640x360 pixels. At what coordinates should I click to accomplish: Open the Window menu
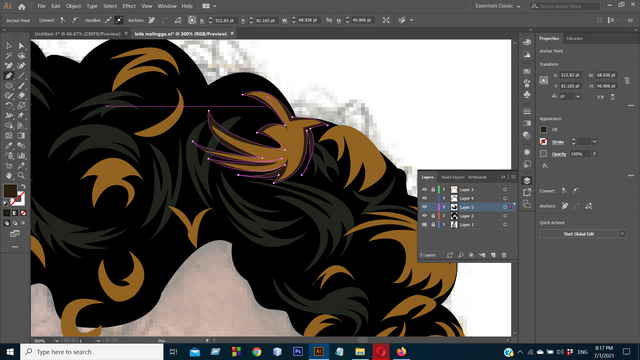167,6
